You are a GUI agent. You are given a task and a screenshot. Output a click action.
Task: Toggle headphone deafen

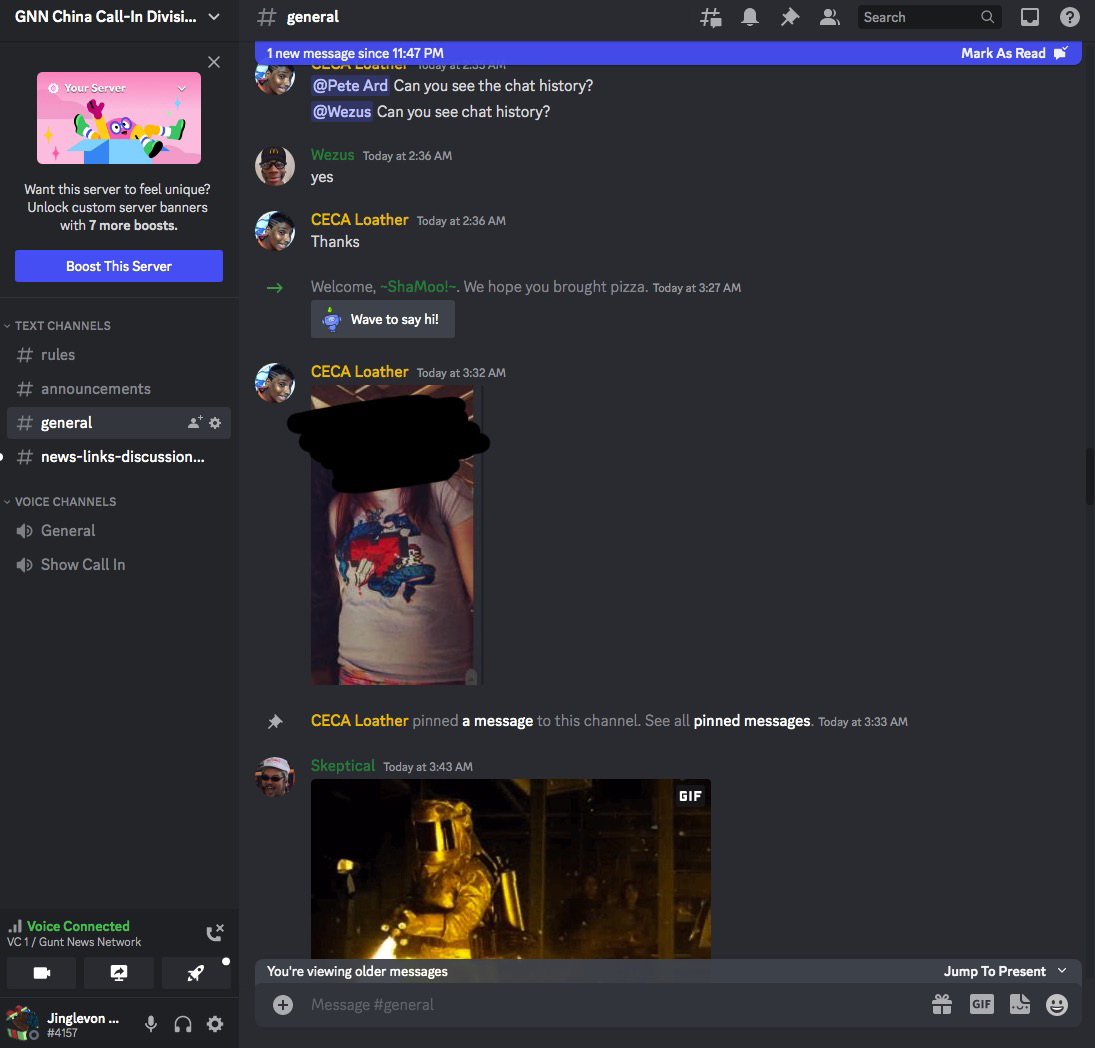(x=183, y=1024)
